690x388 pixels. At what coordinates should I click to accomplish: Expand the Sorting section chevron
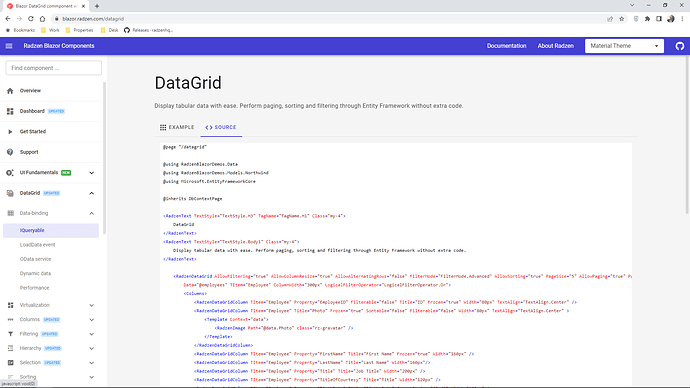(92, 377)
